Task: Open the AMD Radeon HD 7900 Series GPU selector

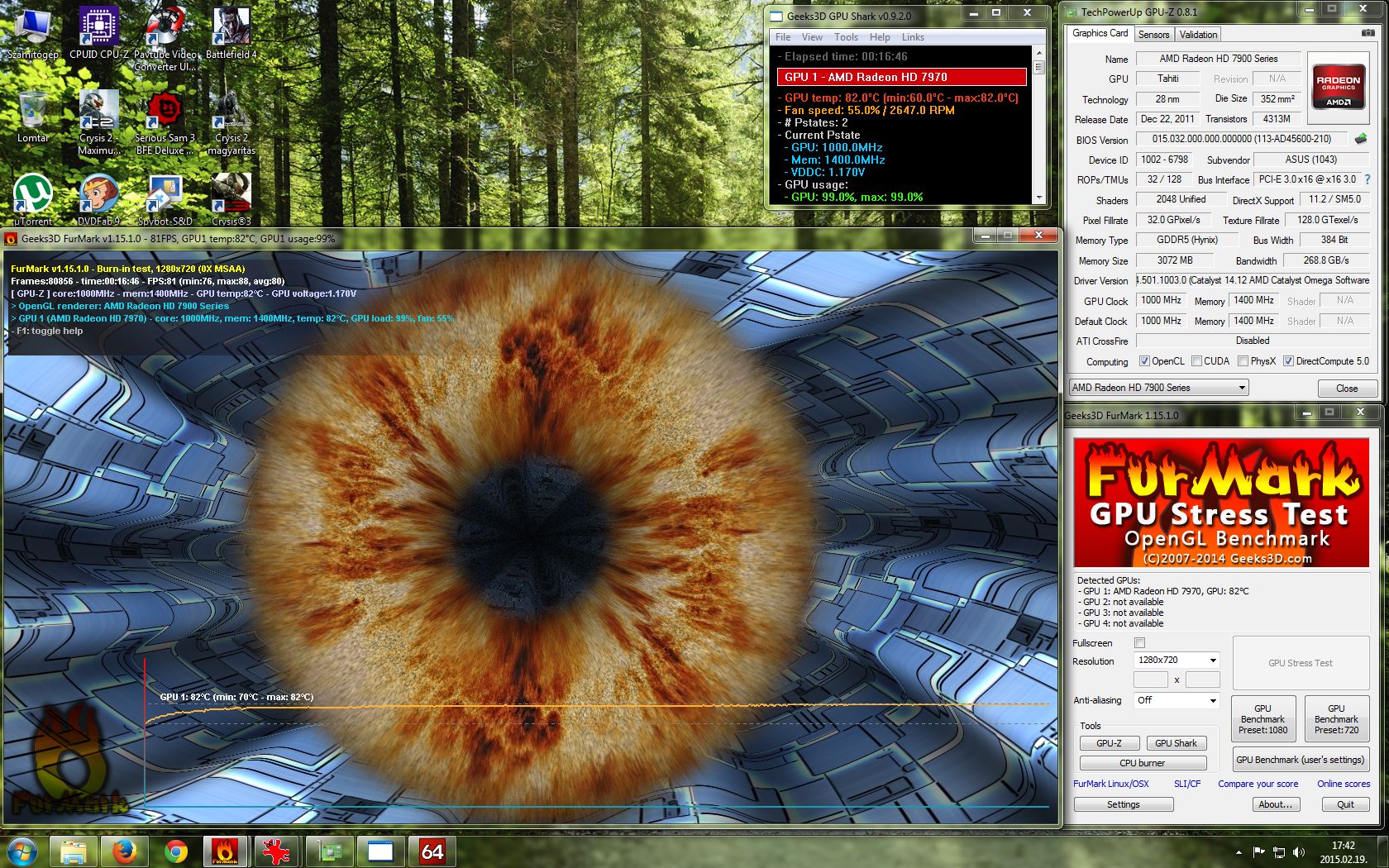Action: (x=1158, y=388)
